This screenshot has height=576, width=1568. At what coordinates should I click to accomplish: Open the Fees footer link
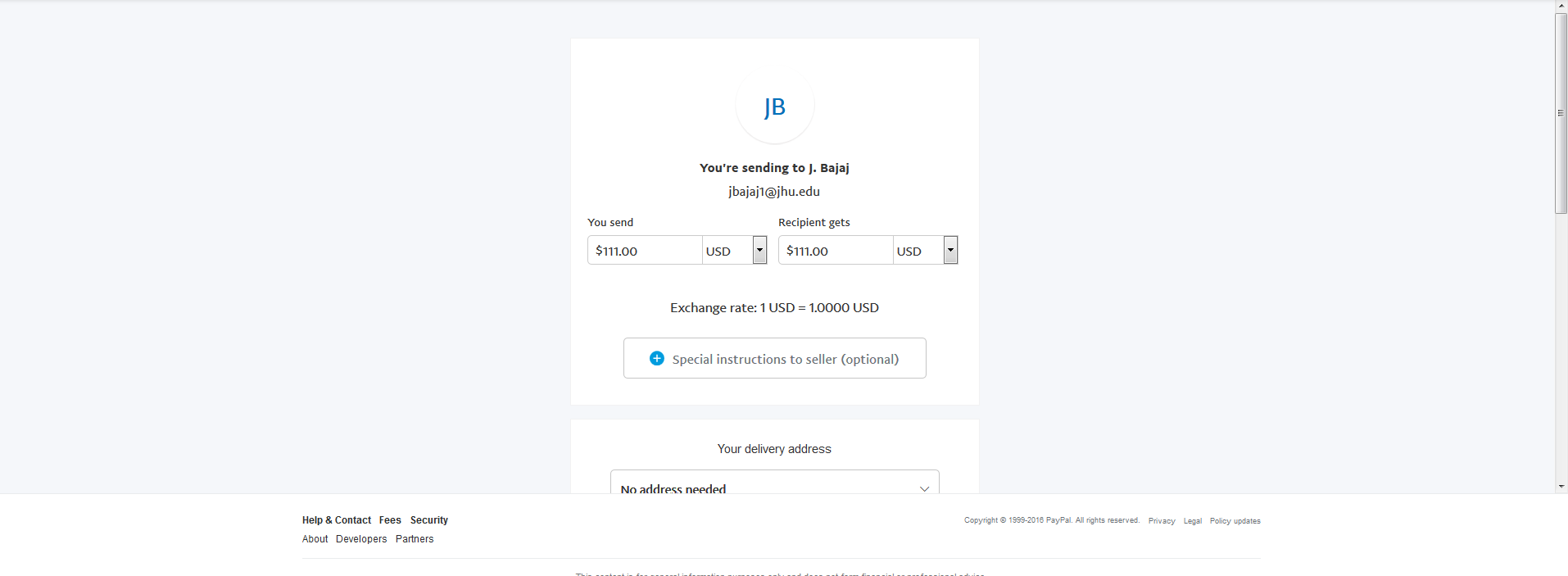click(x=390, y=520)
